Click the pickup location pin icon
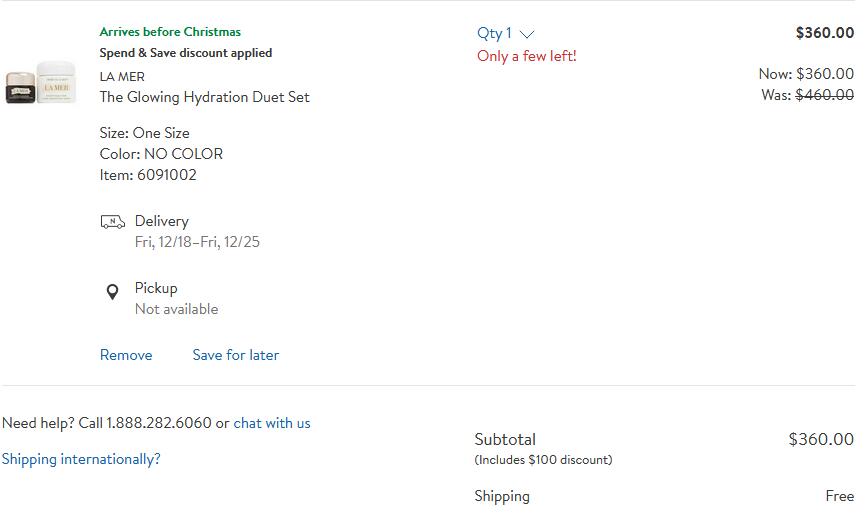 (x=112, y=292)
